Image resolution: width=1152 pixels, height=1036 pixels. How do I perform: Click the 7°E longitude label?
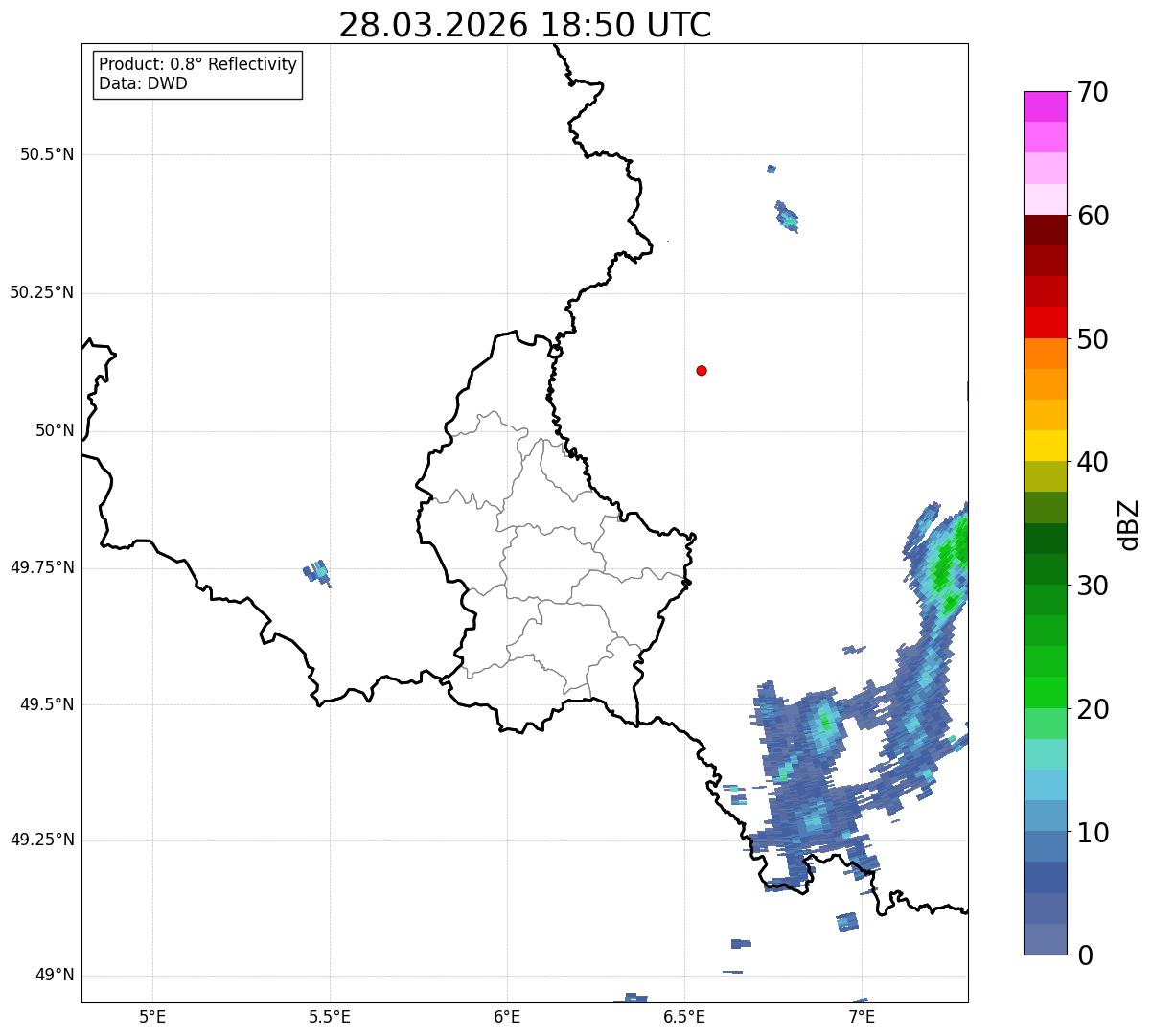tap(862, 1016)
